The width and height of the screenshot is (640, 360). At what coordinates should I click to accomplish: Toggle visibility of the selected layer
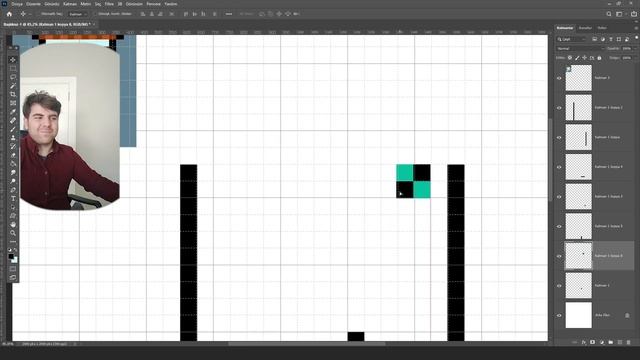coord(559,256)
